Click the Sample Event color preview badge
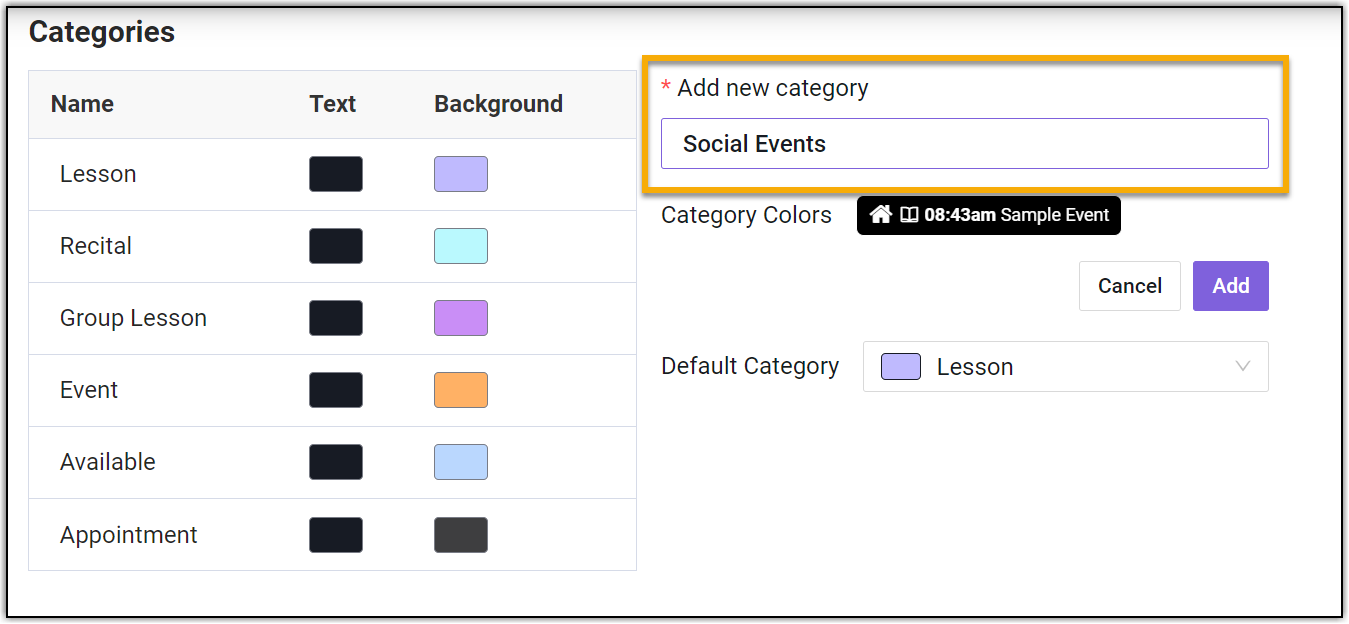Screen dimensions: 1349x624 tap(988, 215)
